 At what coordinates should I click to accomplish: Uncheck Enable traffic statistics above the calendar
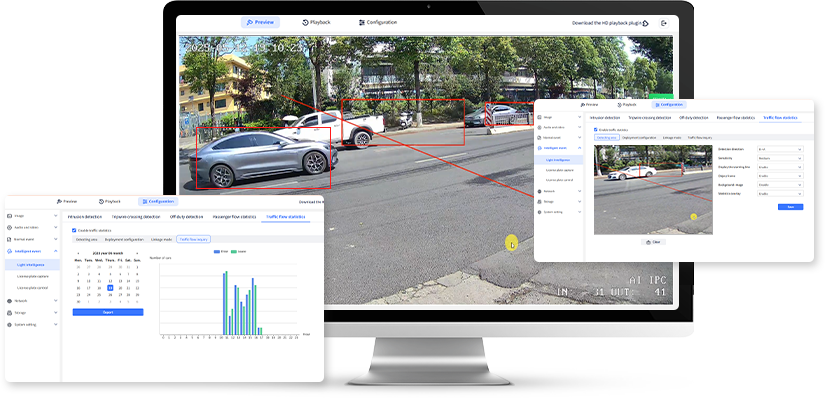(x=74, y=230)
